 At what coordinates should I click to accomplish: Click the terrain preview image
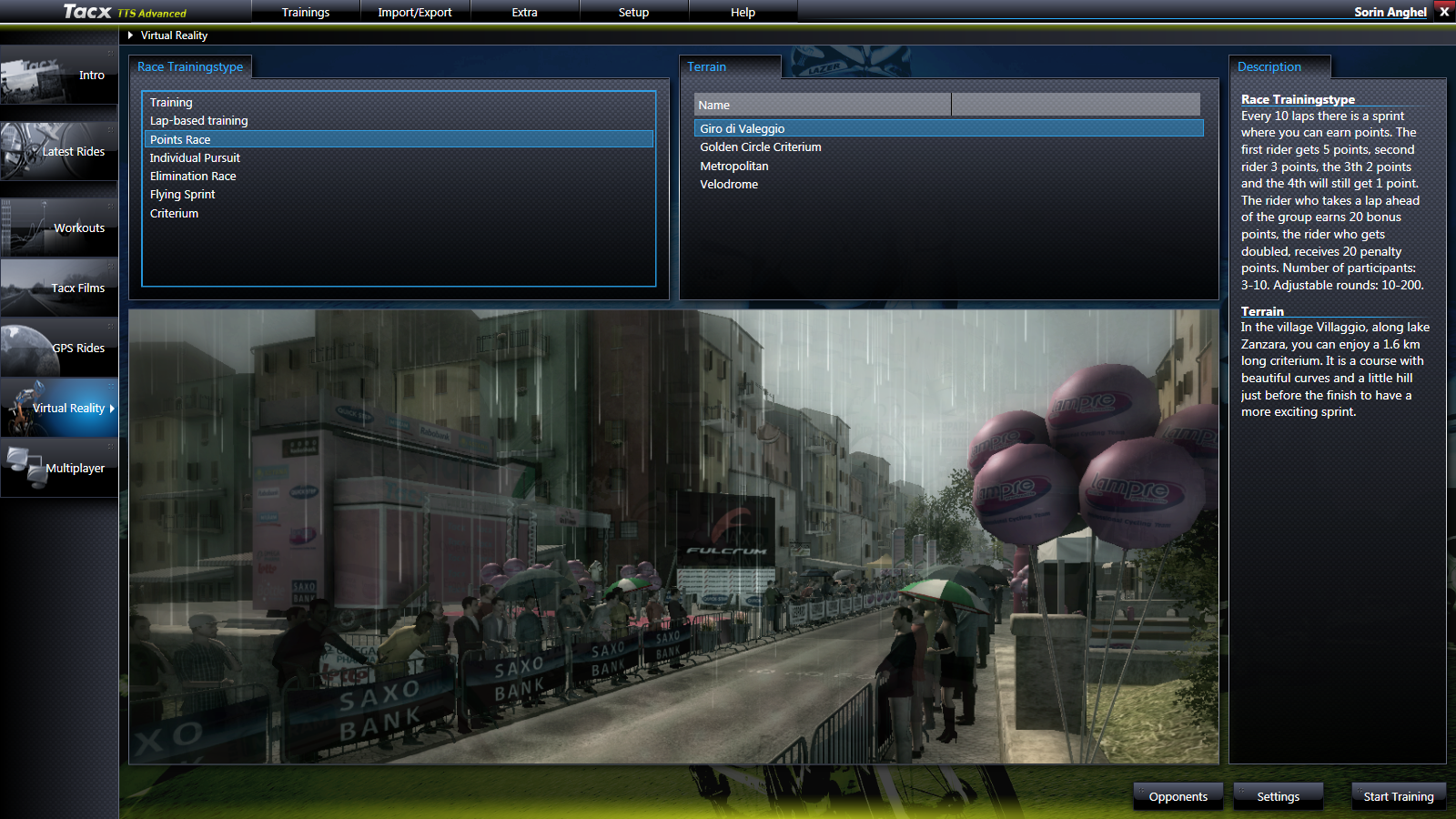tap(673, 536)
